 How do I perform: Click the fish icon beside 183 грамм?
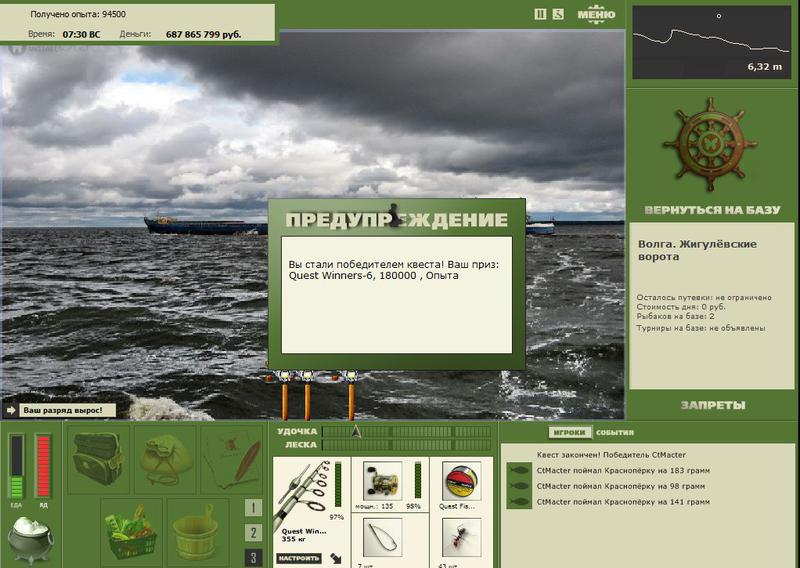(x=519, y=471)
